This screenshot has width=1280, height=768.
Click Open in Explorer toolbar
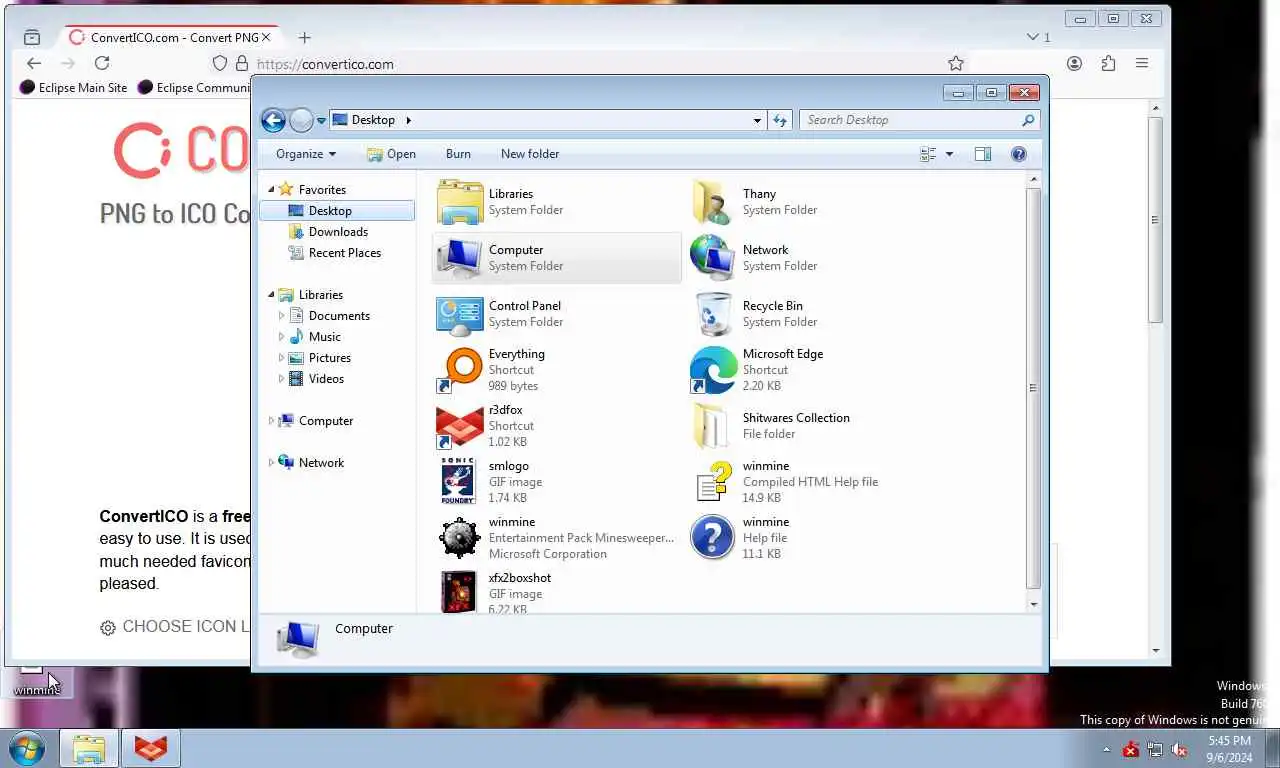391,154
